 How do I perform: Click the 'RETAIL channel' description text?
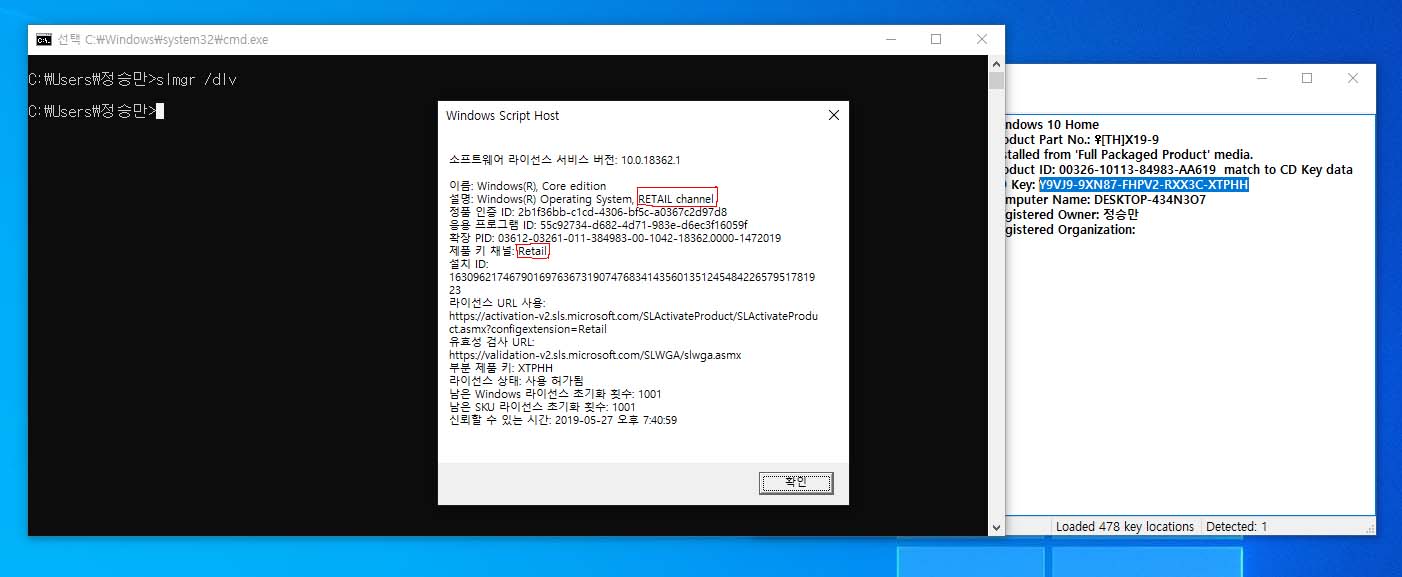click(677, 199)
